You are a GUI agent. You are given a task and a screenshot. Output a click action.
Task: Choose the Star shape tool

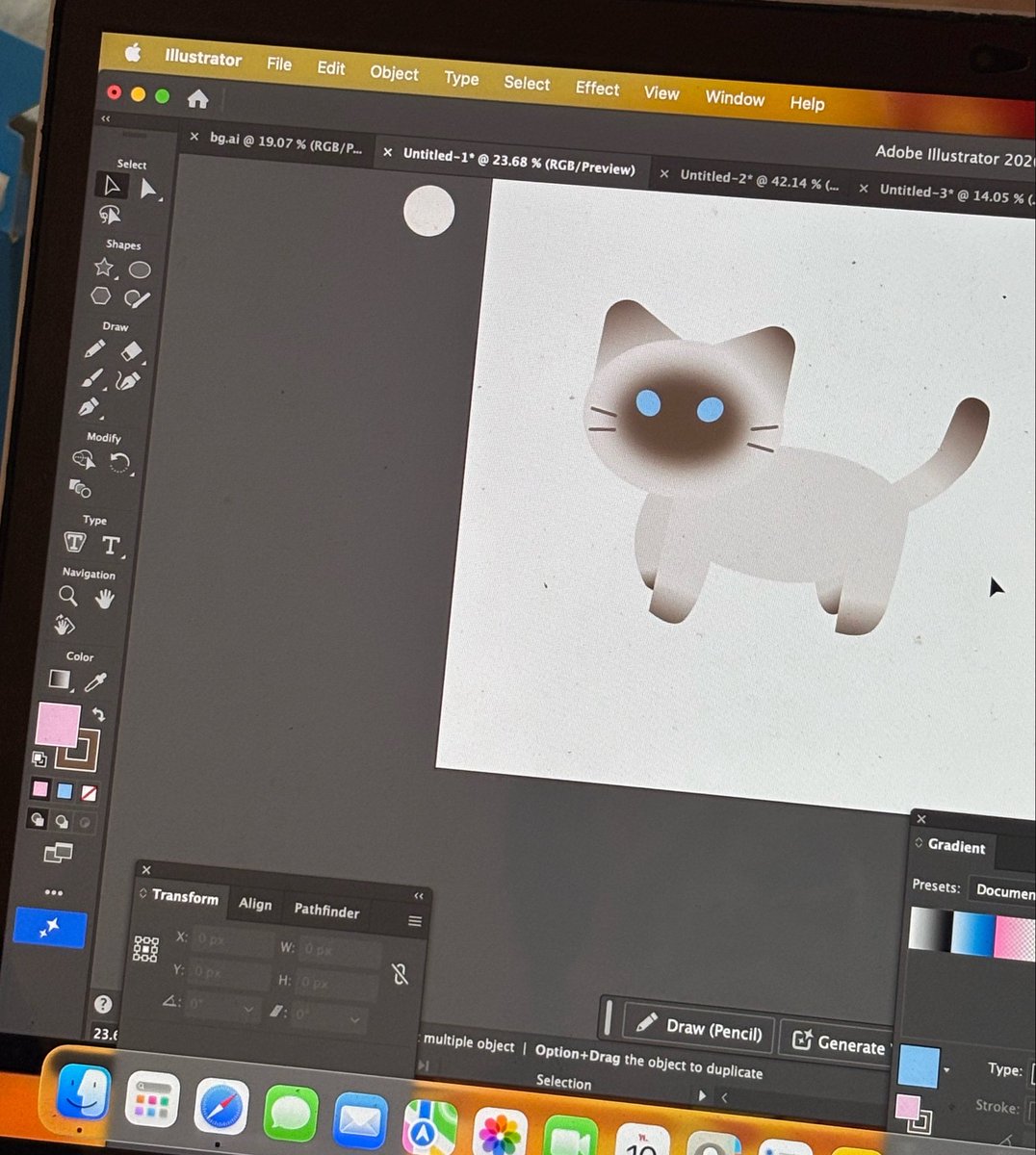104,268
